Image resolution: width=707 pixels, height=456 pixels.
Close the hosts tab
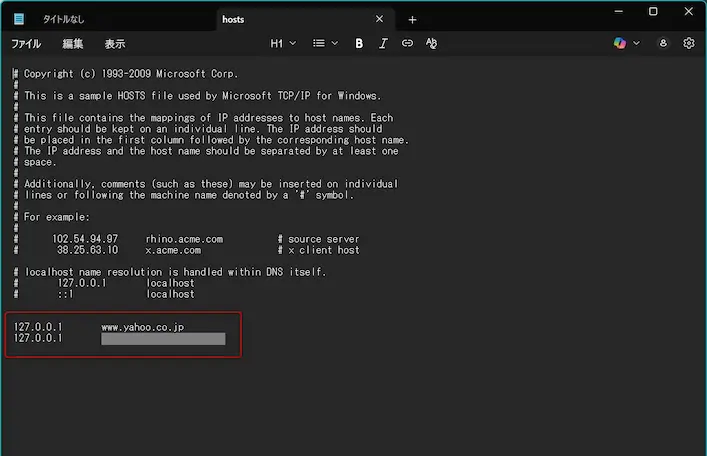click(x=379, y=19)
